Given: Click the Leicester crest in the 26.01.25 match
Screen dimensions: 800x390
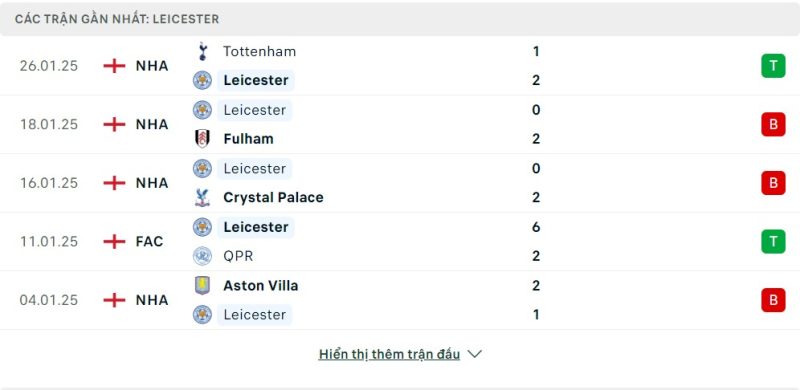Looking at the screenshot, I should [x=203, y=80].
